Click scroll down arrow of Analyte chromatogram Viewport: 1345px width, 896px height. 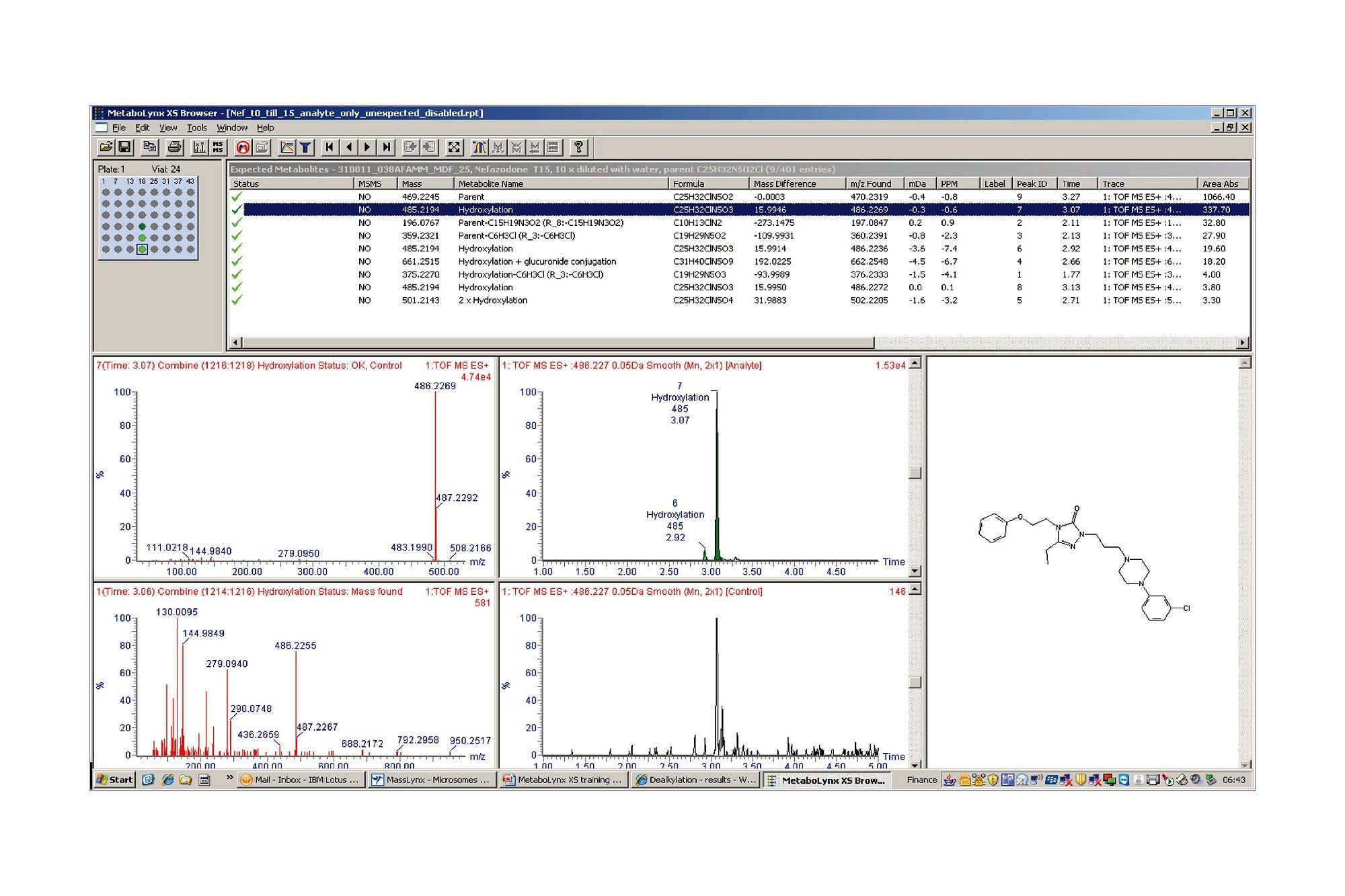(915, 571)
